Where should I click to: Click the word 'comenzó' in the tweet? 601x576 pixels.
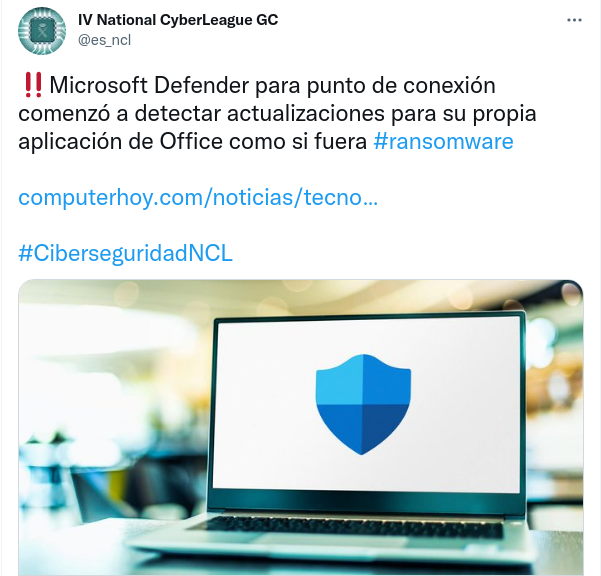tap(67, 113)
